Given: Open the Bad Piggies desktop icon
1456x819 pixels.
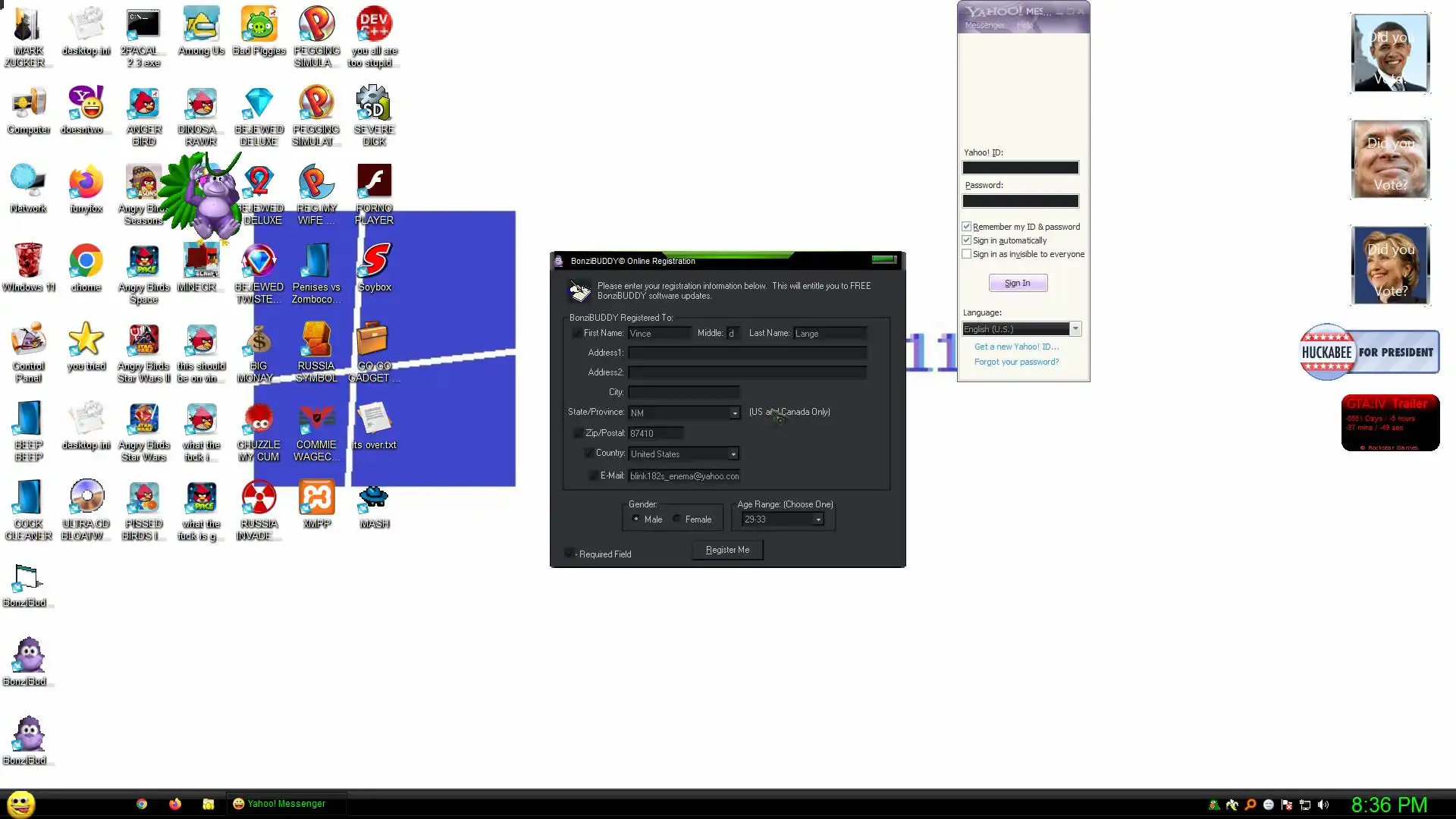Looking at the screenshot, I should pyautogui.click(x=259, y=26).
